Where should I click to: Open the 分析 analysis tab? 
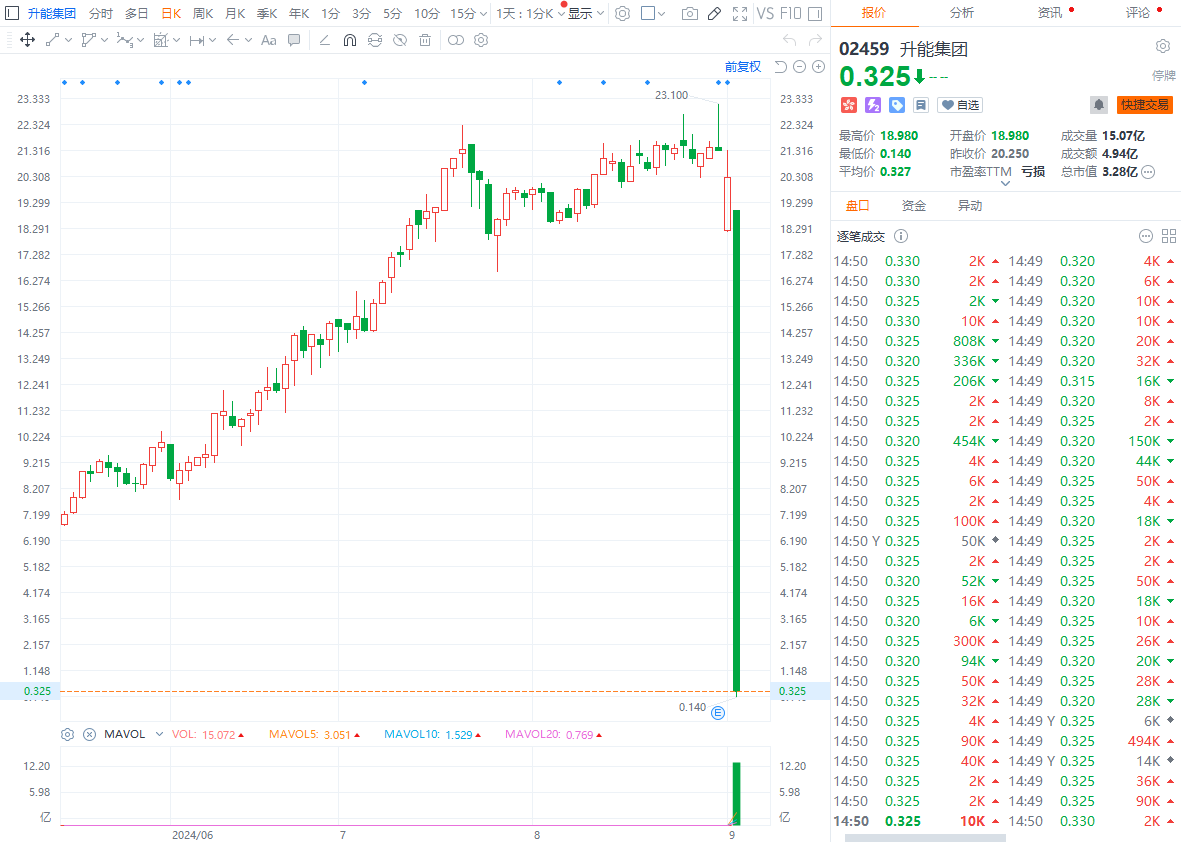962,13
